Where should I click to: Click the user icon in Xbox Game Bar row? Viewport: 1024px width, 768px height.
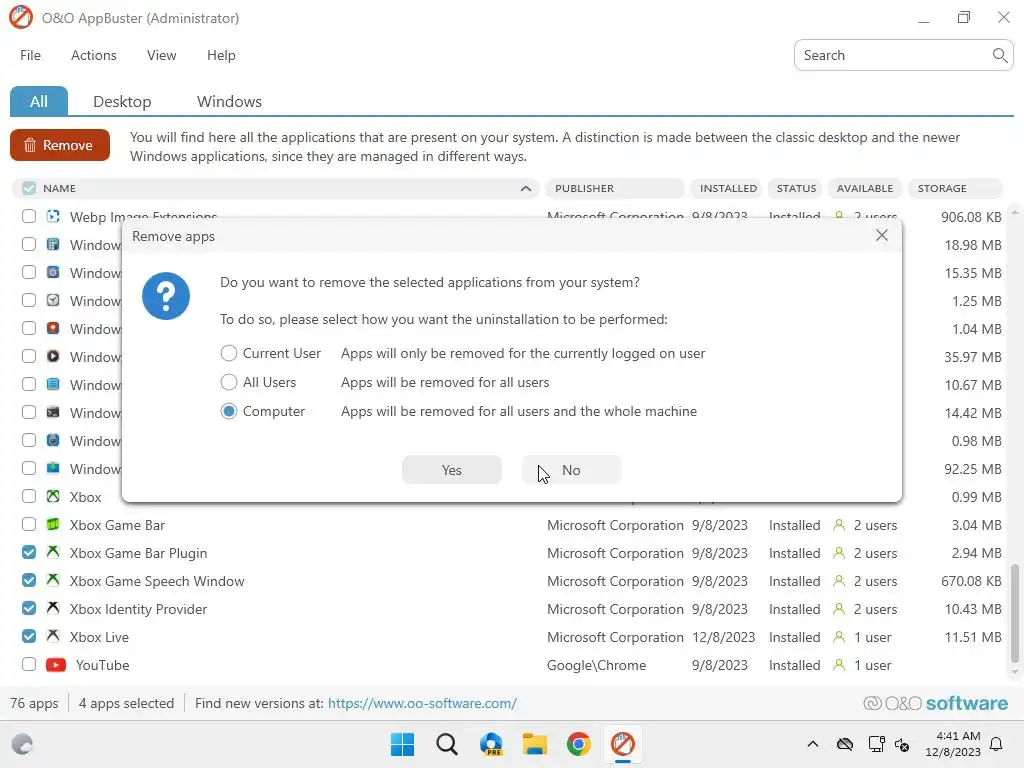click(x=839, y=525)
